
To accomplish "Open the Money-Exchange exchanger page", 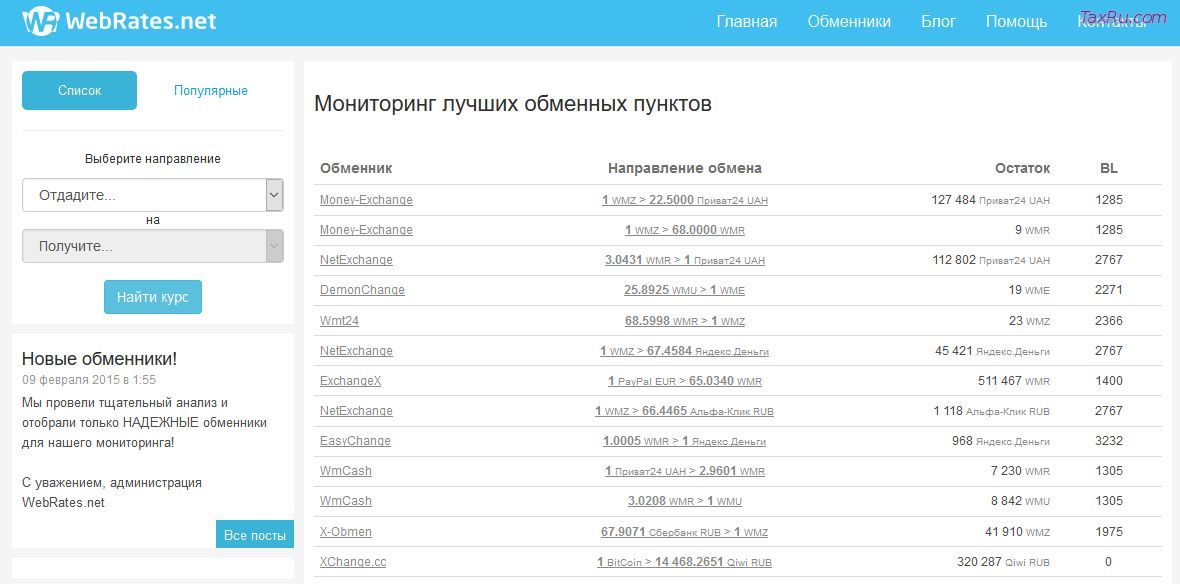I will click(365, 200).
